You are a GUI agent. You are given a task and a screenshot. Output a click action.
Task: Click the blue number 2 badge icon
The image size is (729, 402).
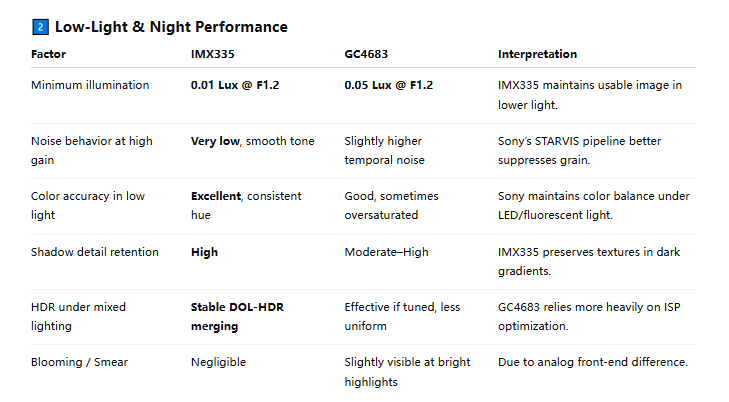pos(40,27)
